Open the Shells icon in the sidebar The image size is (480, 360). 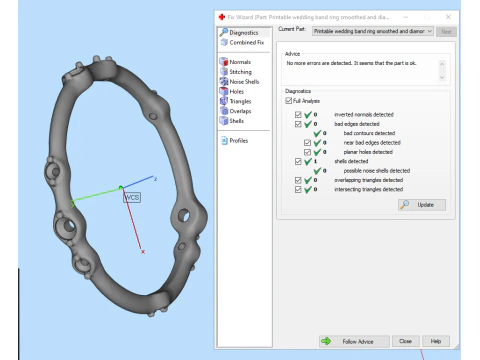pos(224,120)
